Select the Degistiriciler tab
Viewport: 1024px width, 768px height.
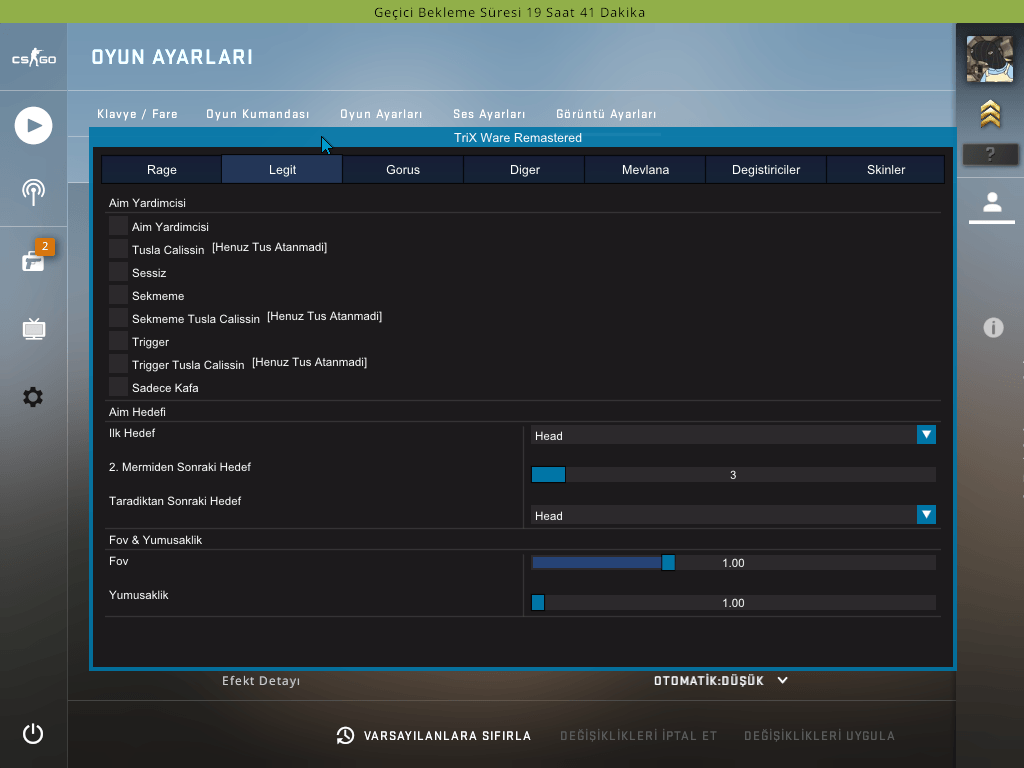[x=766, y=169]
